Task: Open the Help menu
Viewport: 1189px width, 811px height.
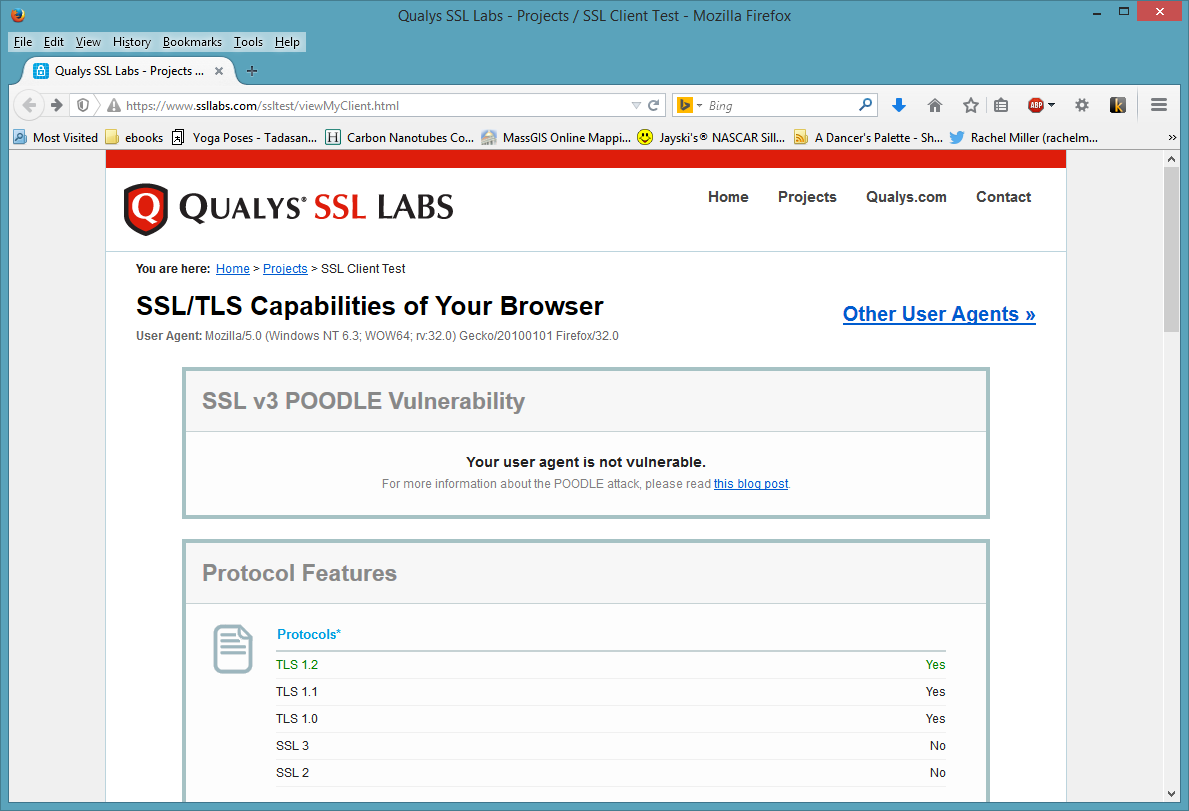Action: pyautogui.click(x=287, y=42)
